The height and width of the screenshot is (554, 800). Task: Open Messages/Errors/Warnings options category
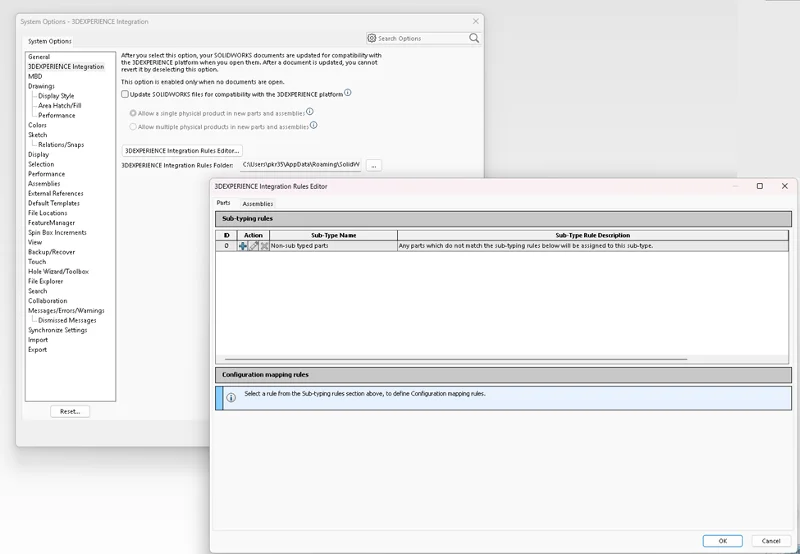tap(66, 310)
